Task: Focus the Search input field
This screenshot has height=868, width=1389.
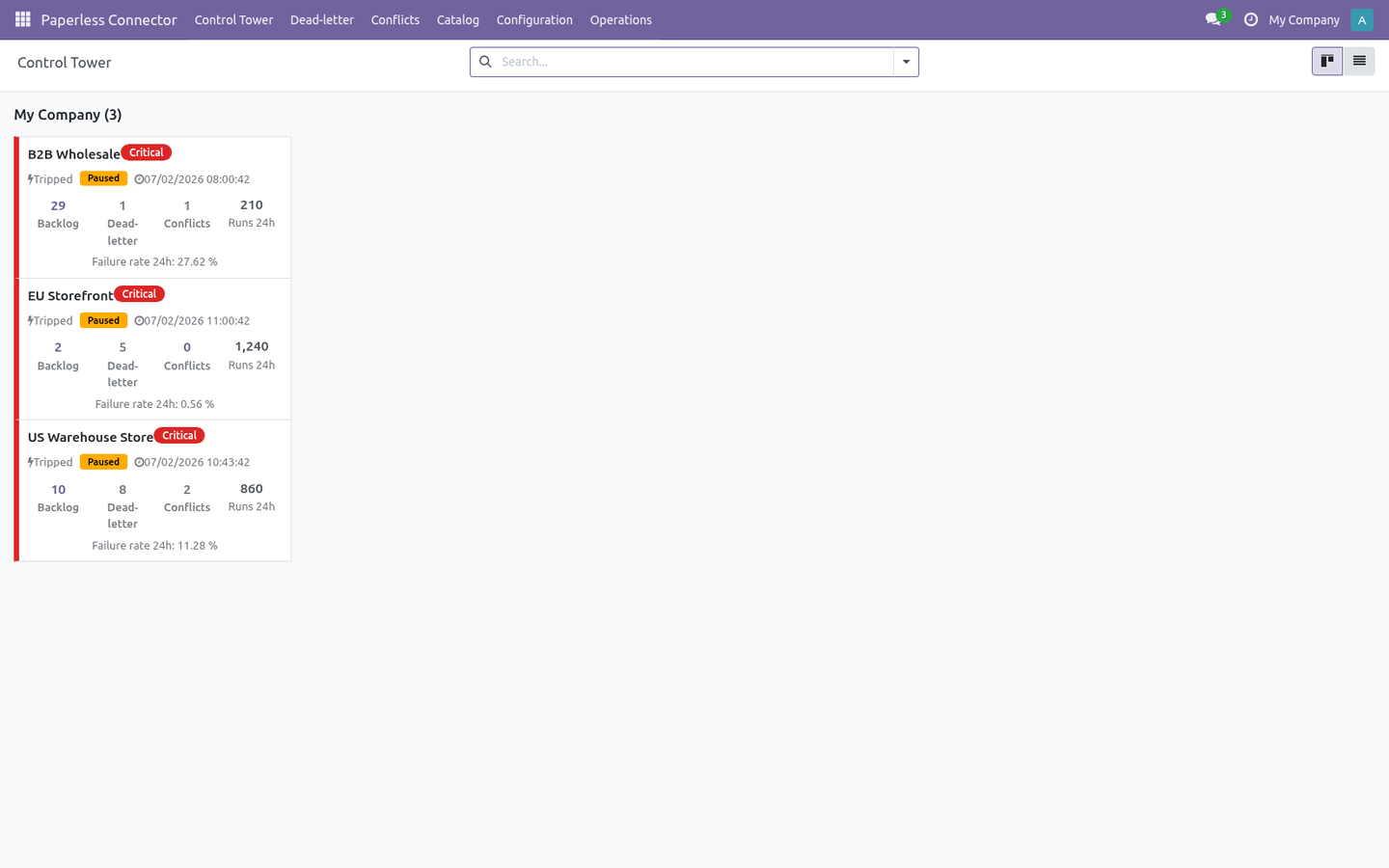Action: 694,62
